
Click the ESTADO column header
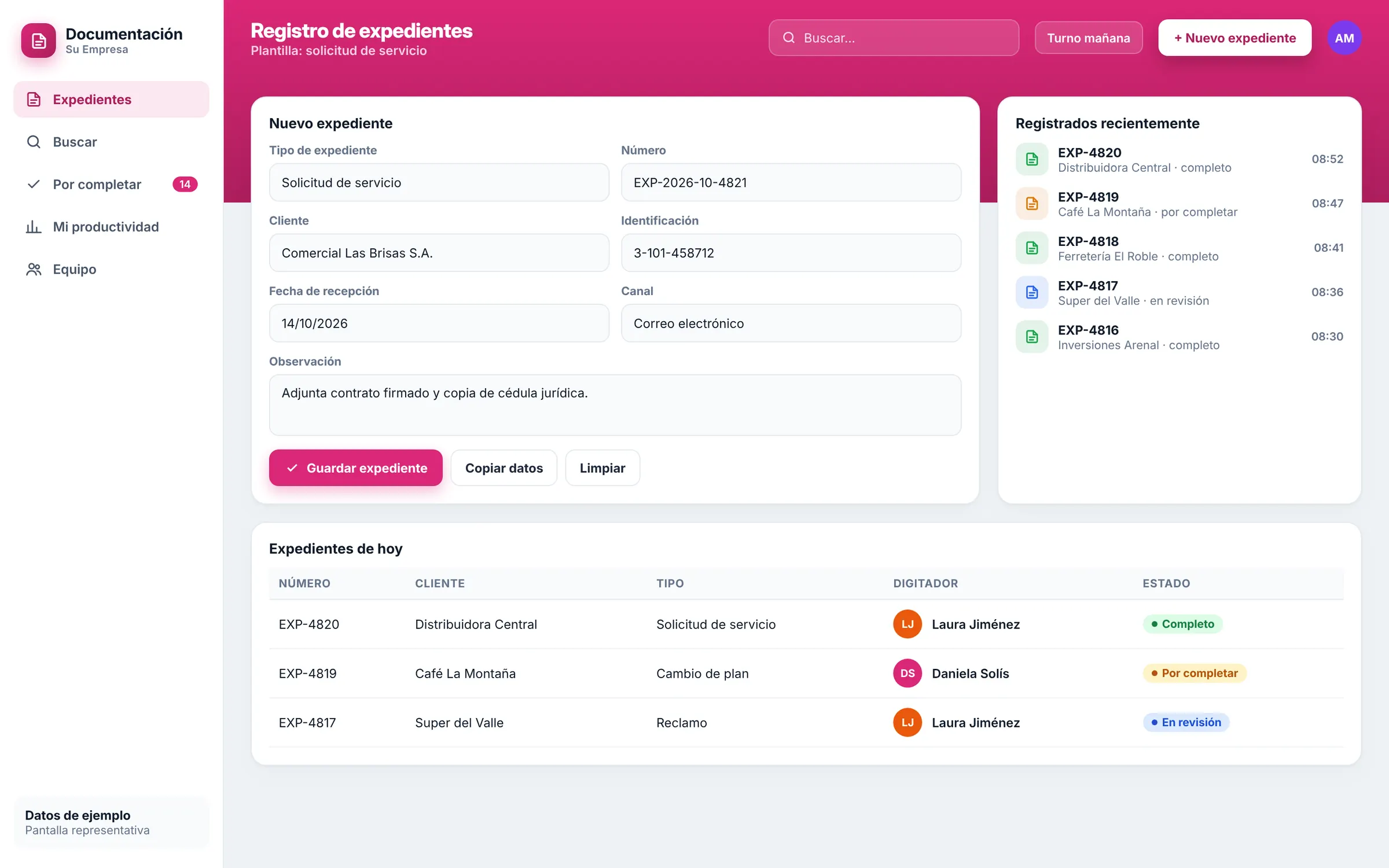(1166, 583)
